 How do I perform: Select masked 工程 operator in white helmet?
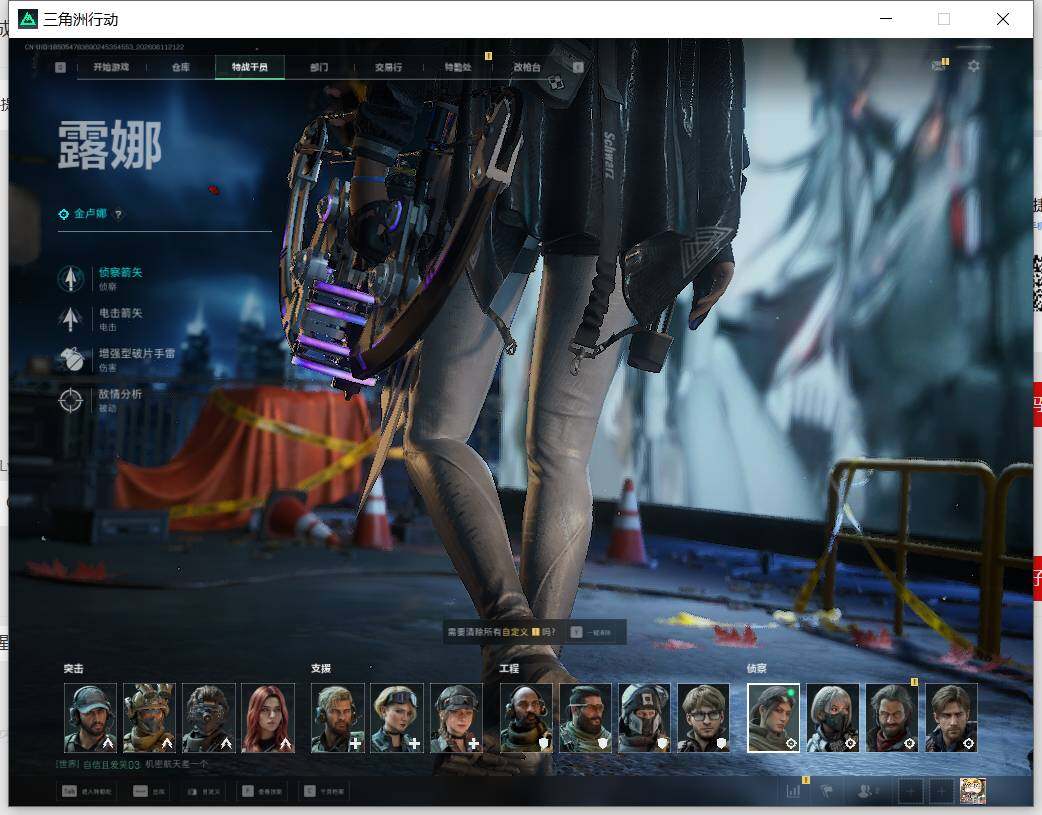(x=645, y=718)
